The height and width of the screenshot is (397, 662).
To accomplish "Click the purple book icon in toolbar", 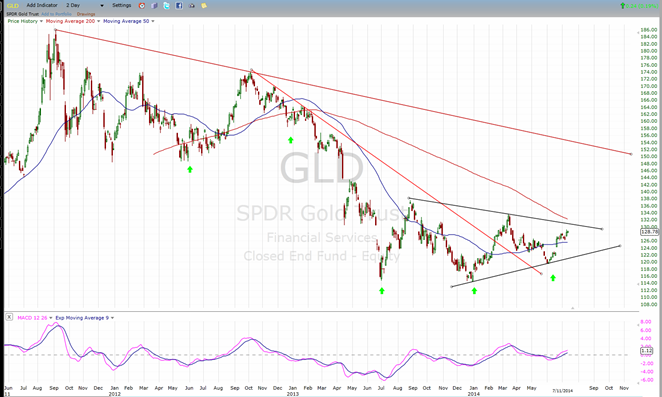I will pyautogui.click(x=154, y=5).
